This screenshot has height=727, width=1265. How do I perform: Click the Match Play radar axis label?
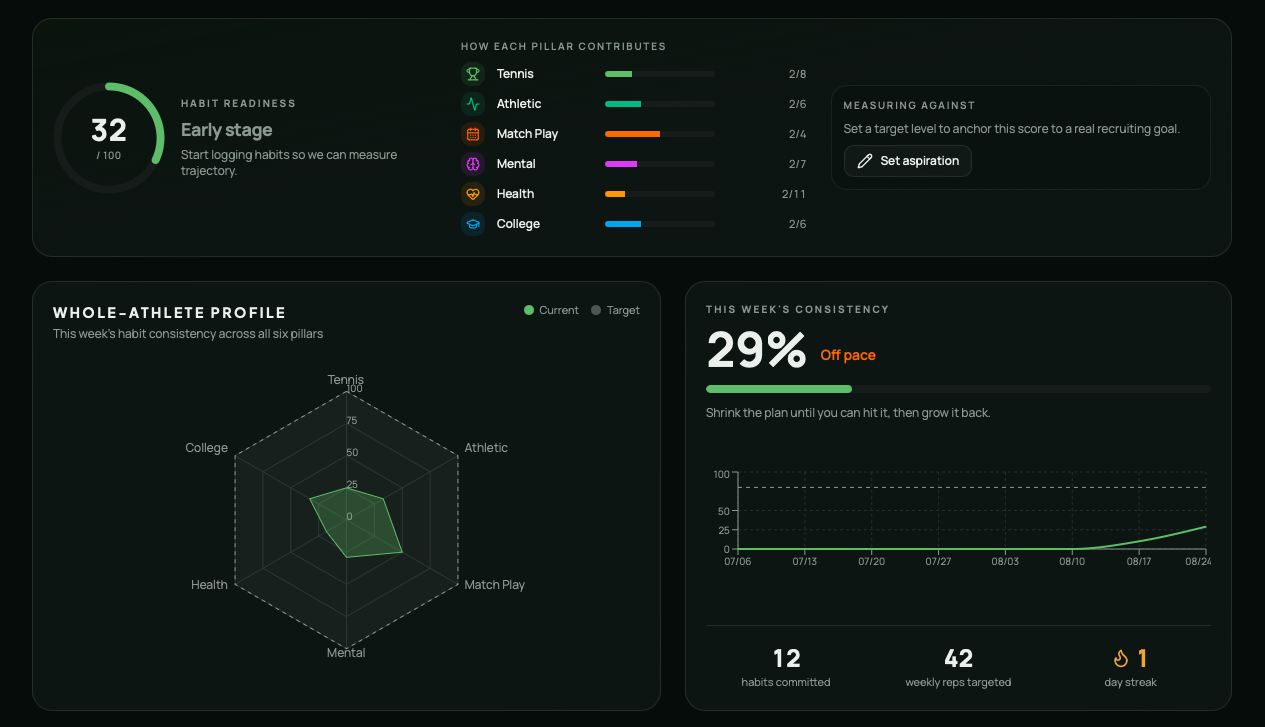(x=494, y=585)
